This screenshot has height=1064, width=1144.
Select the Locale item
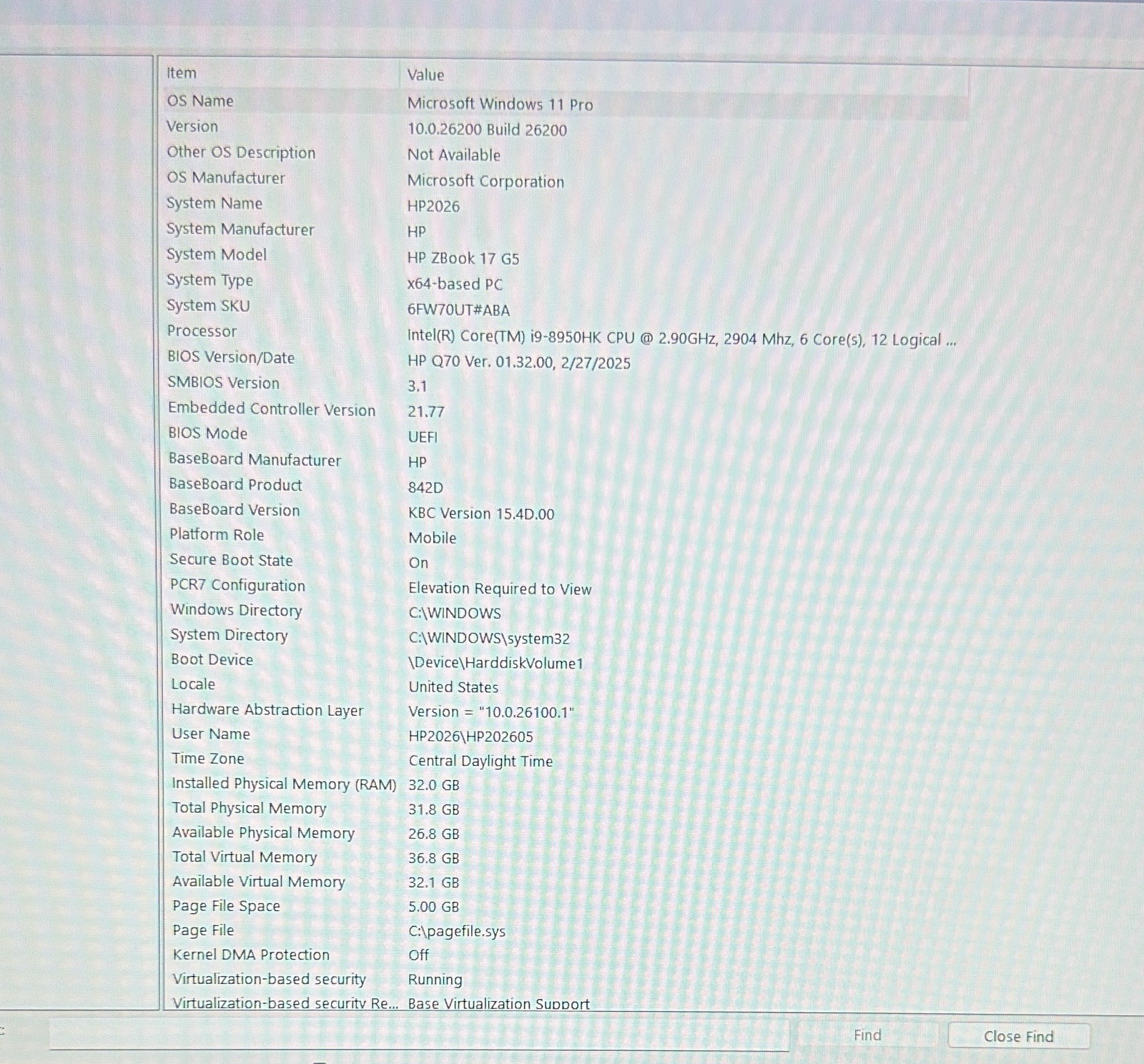193,684
